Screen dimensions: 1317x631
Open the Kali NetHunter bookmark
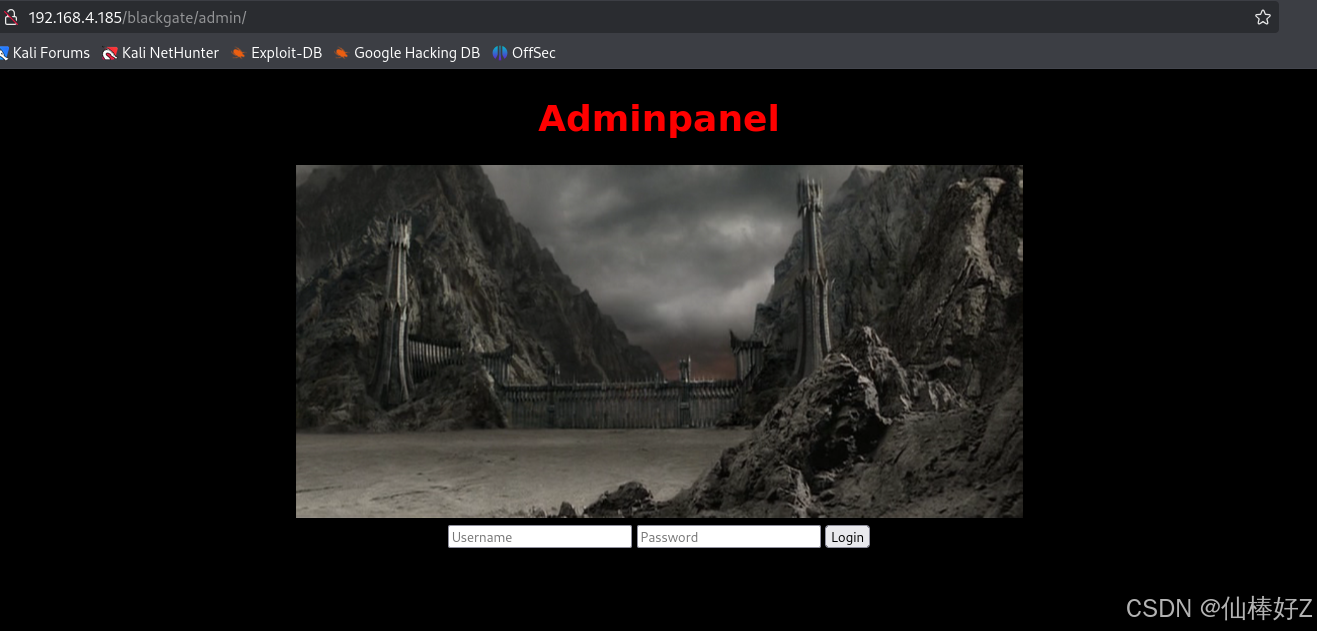tap(161, 53)
